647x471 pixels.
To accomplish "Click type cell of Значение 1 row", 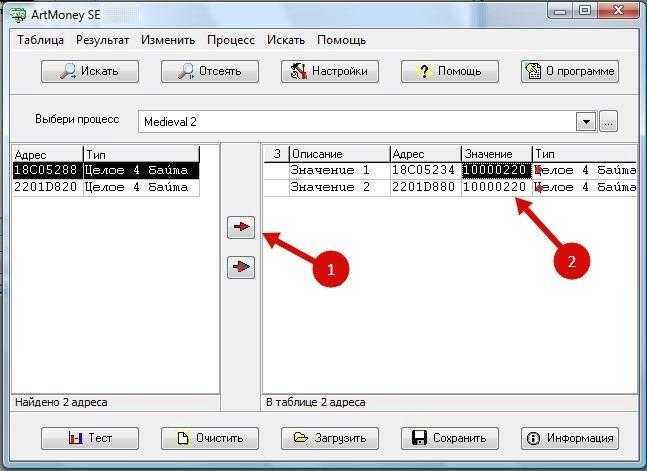I will [x=585, y=170].
